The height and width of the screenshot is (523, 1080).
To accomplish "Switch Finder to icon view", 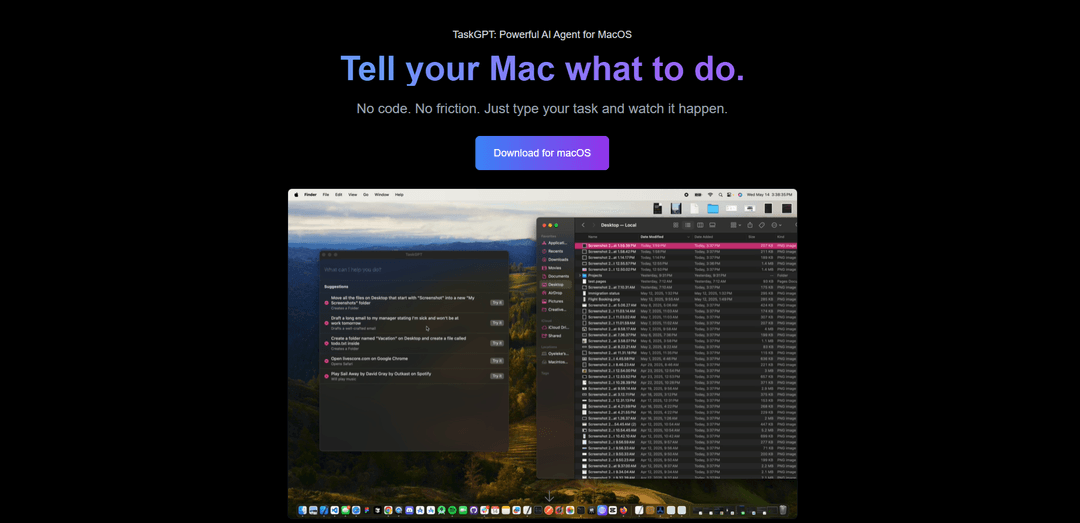I will [x=676, y=225].
